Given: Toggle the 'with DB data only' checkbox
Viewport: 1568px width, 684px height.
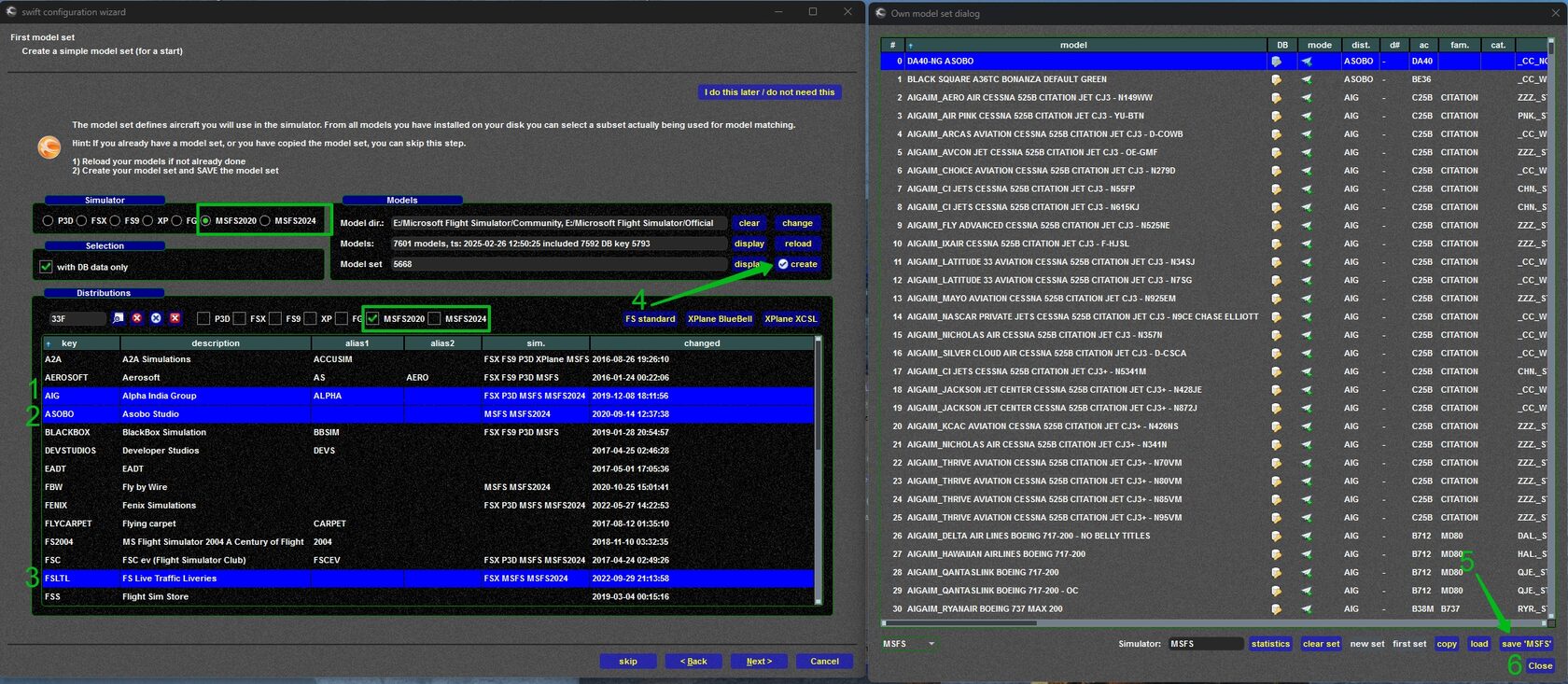Looking at the screenshot, I should pyautogui.click(x=46, y=267).
